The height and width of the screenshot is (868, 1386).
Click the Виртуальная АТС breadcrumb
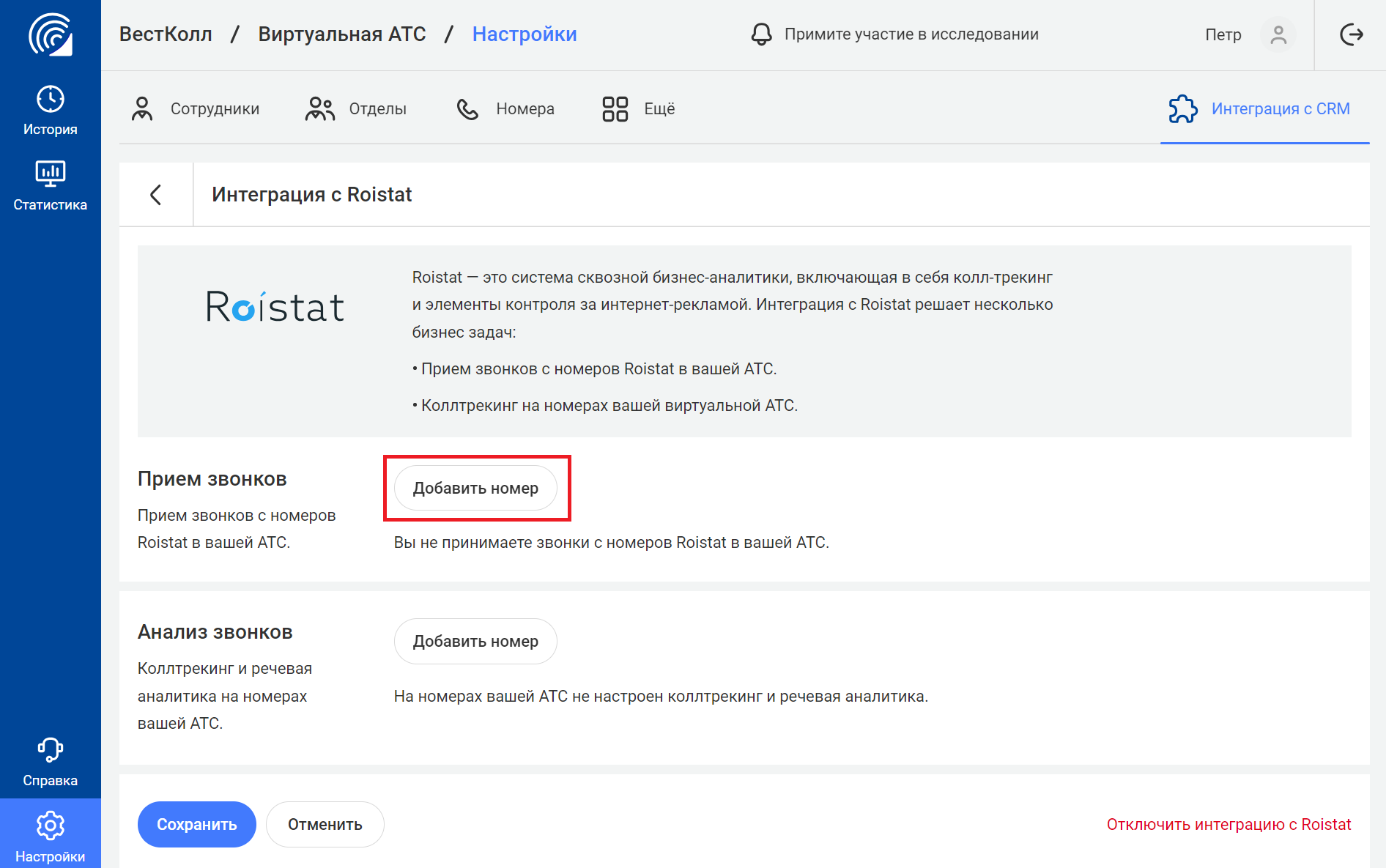click(342, 34)
